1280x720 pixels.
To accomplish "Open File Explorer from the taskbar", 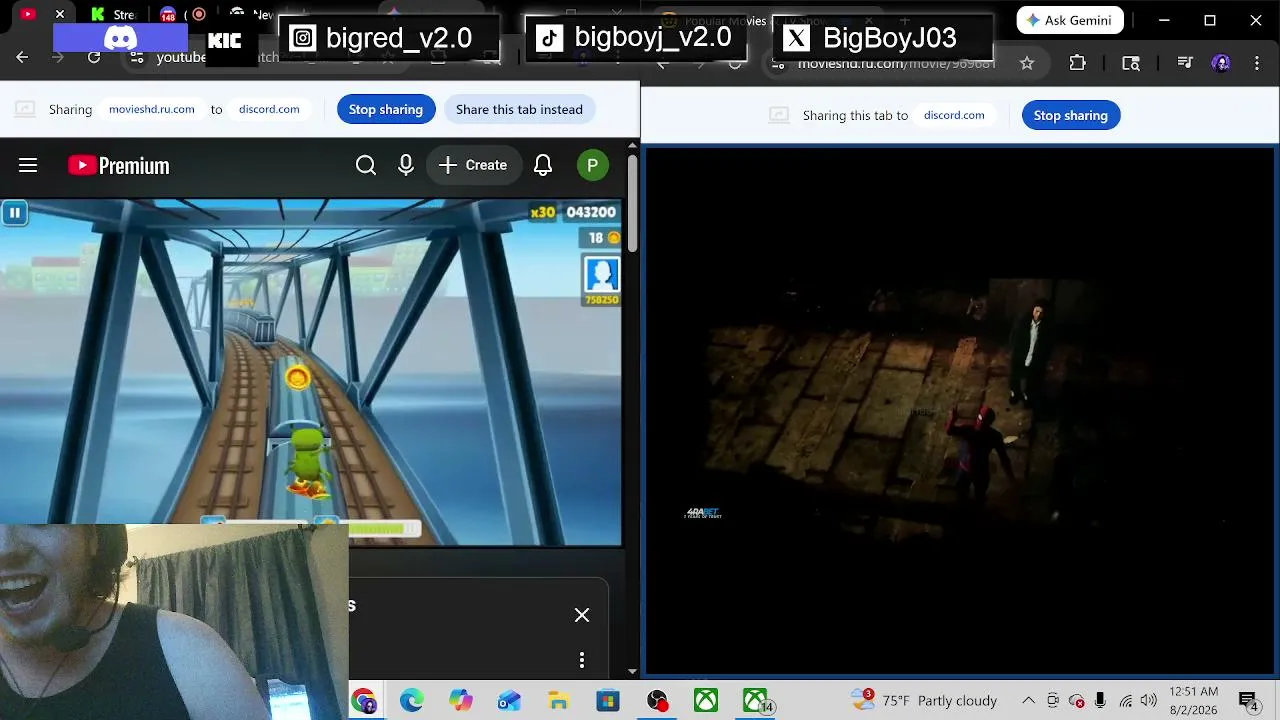I will (x=559, y=701).
